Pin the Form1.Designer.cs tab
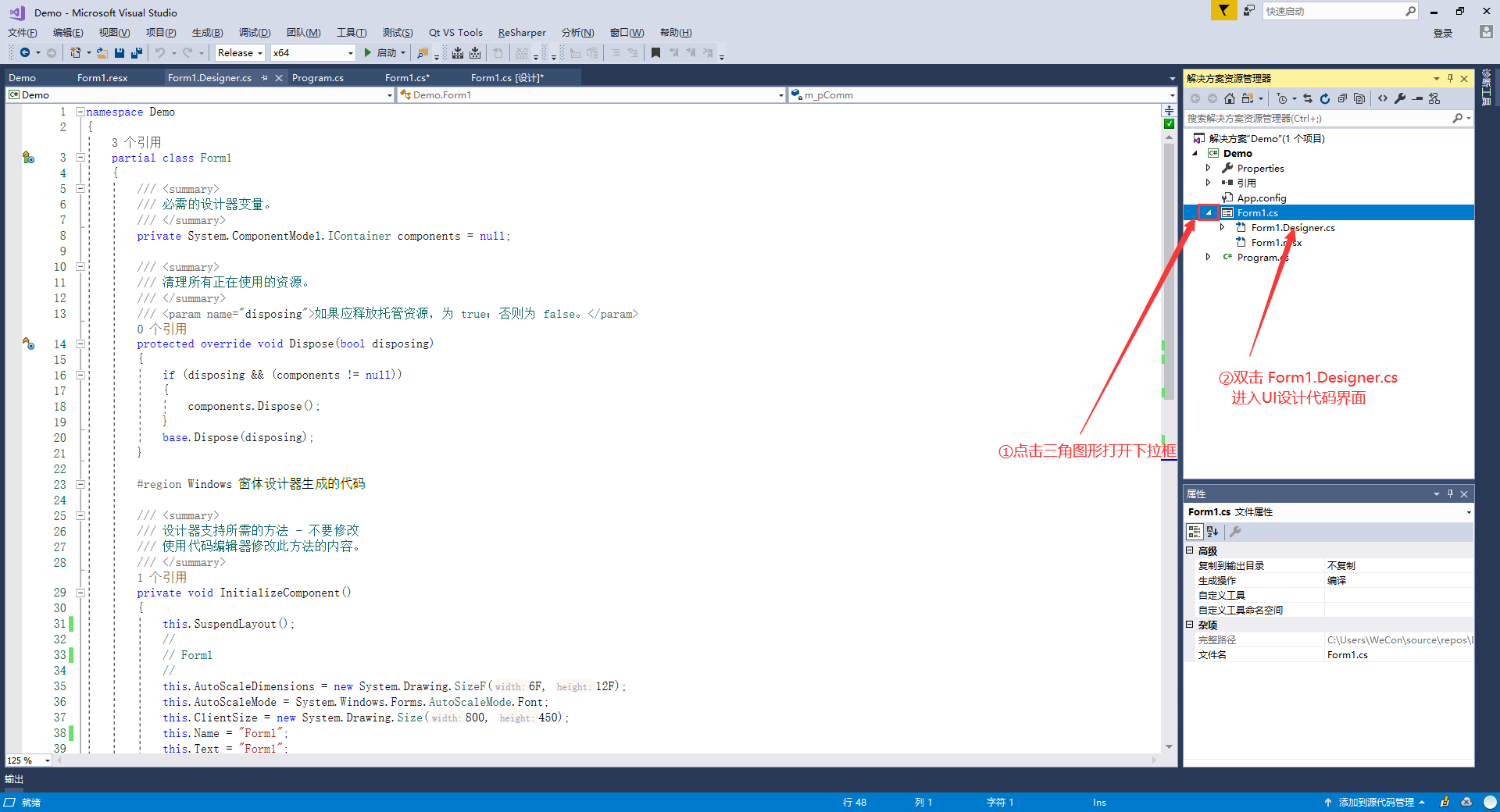 [265, 78]
